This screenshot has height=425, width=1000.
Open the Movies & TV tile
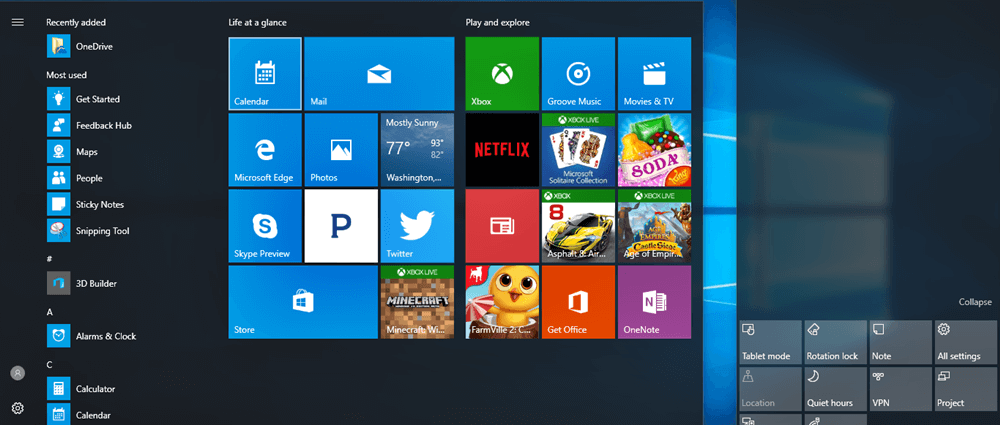point(654,73)
